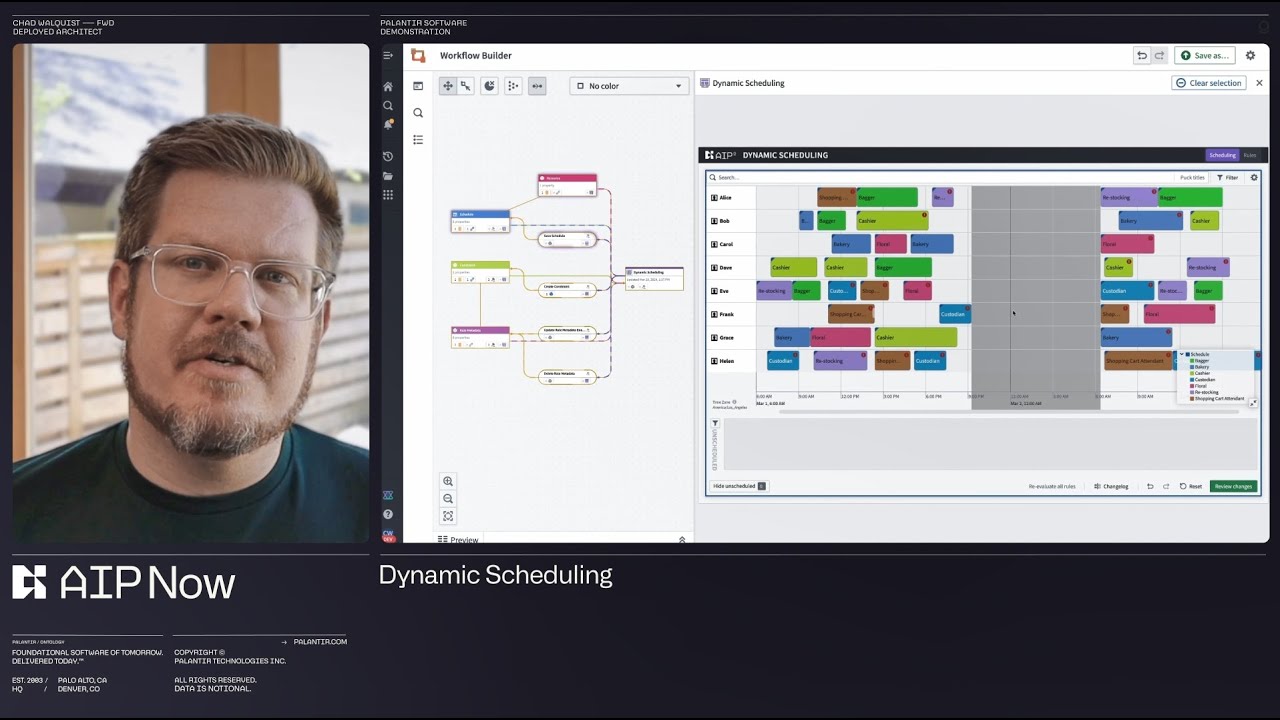Open search from the dark sidebar
The height and width of the screenshot is (720, 1280).
pyautogui.click(x=388, y=106)
